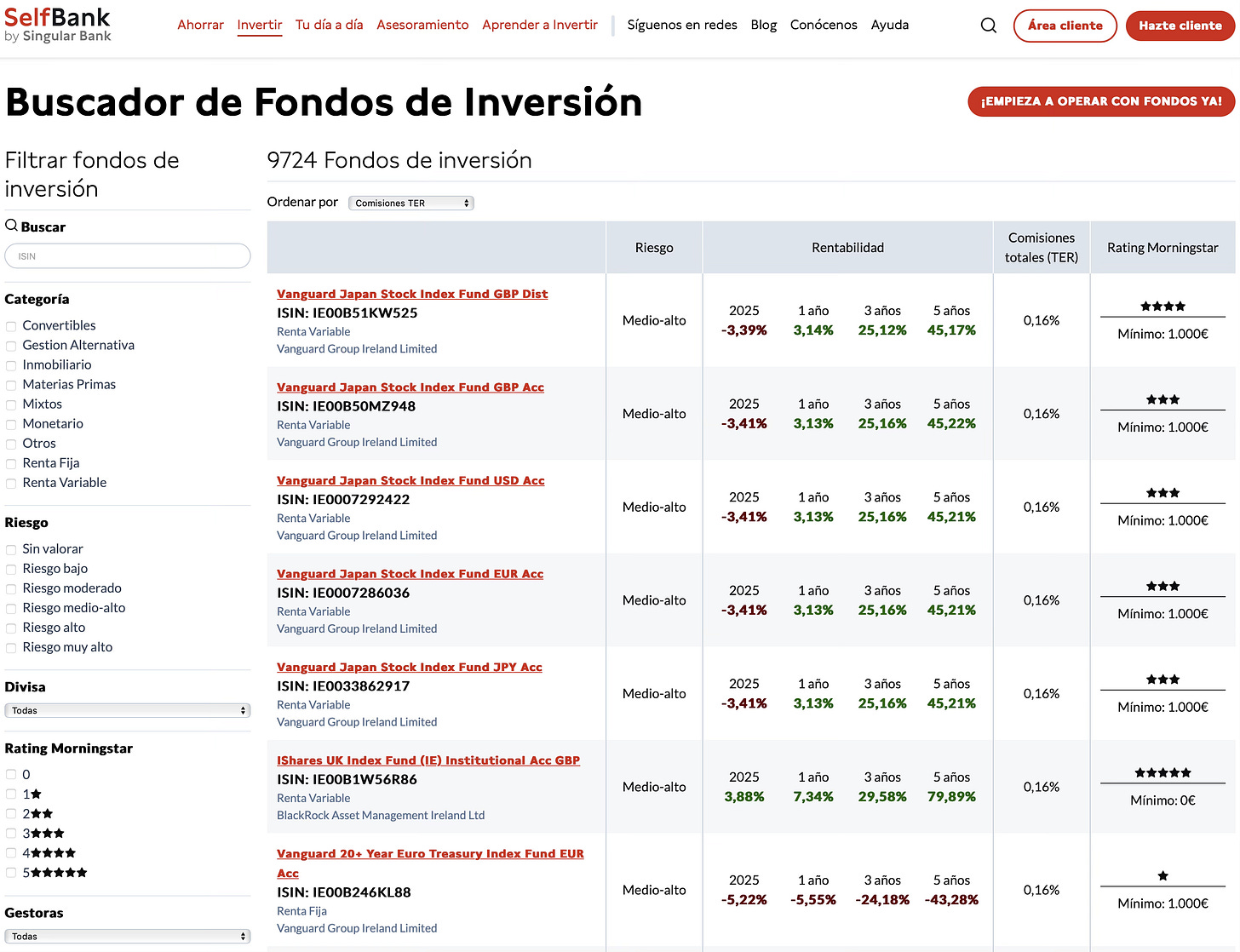Click the one-star rating of Vanguard 20+ Year Euro Treasury
This screenshot has height=952, width=1240.
pos(1162,876)
